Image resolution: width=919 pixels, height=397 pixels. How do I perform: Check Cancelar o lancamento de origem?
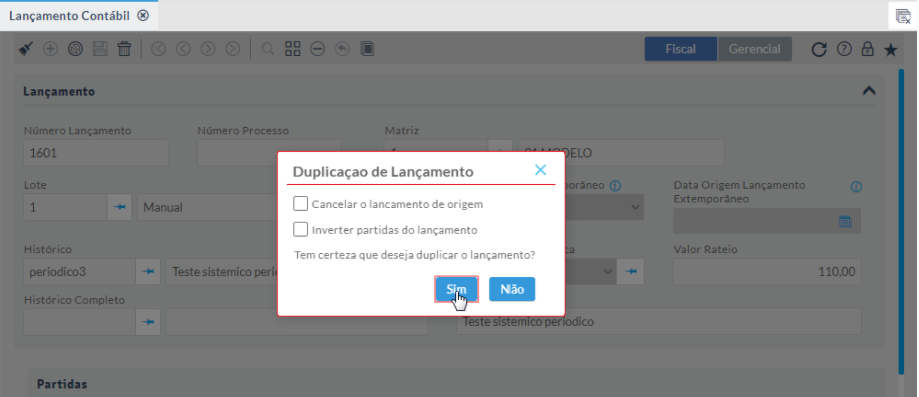click(301, 204)
